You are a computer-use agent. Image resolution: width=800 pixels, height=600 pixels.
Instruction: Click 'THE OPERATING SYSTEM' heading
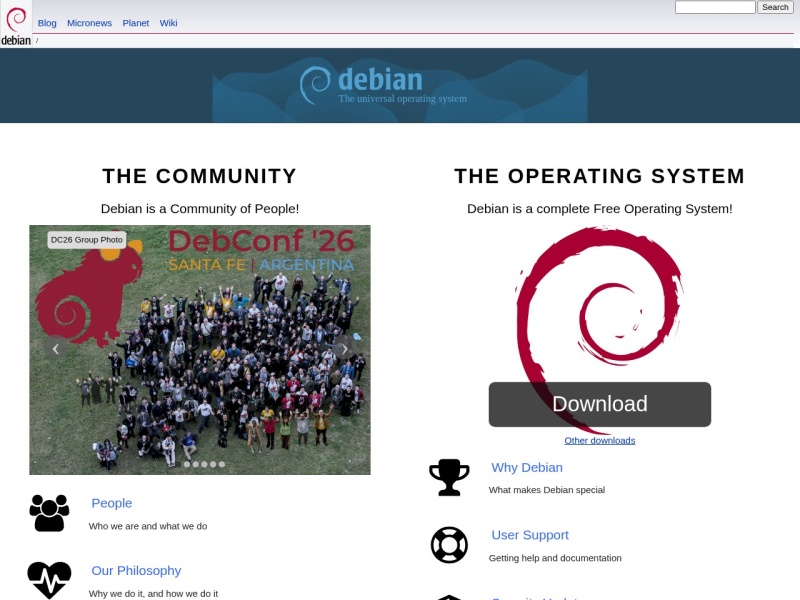coord(599,176)
